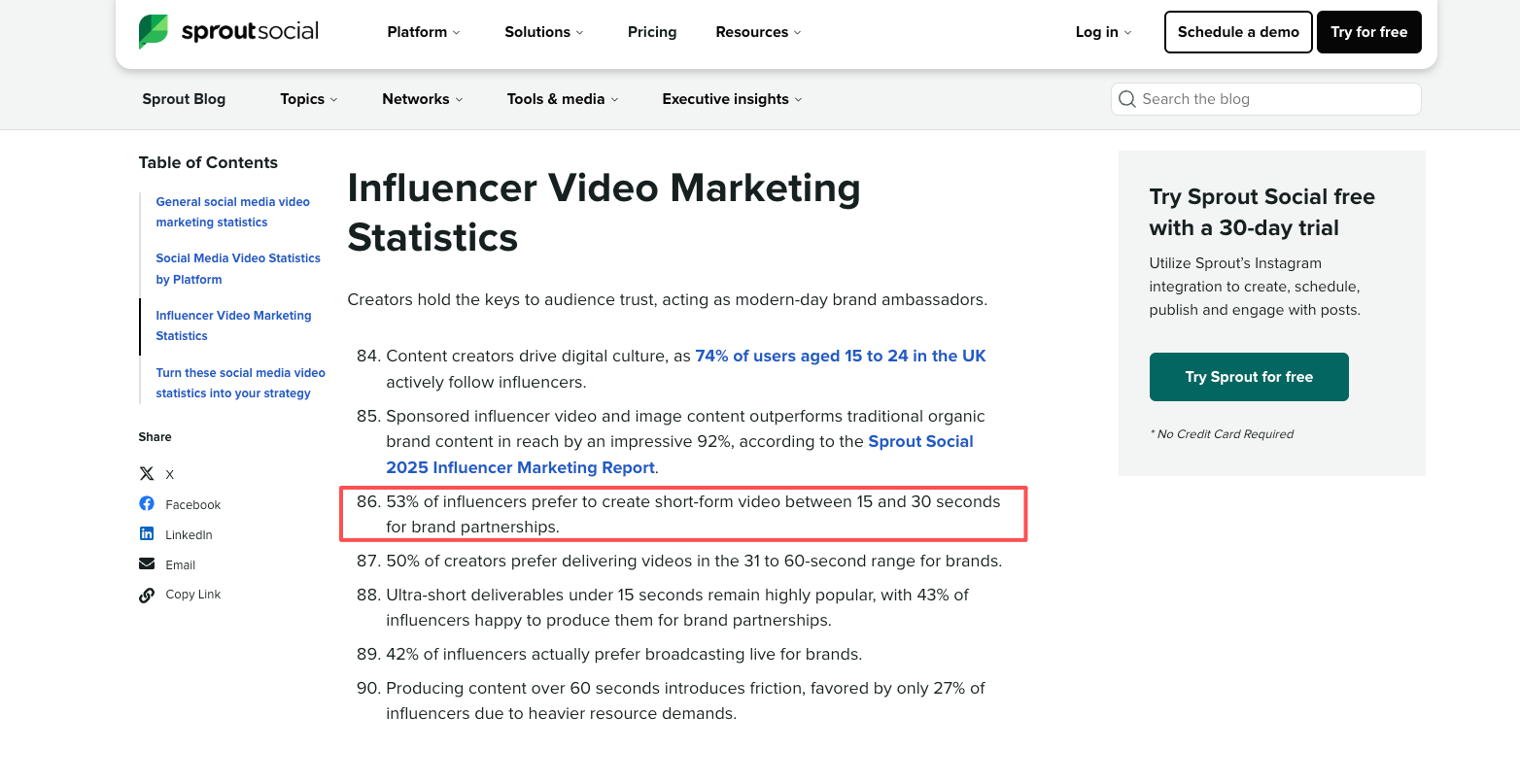1520x784 pixels.
Task: Open the Solutions dropdown
Action: [x=544, y=32]
